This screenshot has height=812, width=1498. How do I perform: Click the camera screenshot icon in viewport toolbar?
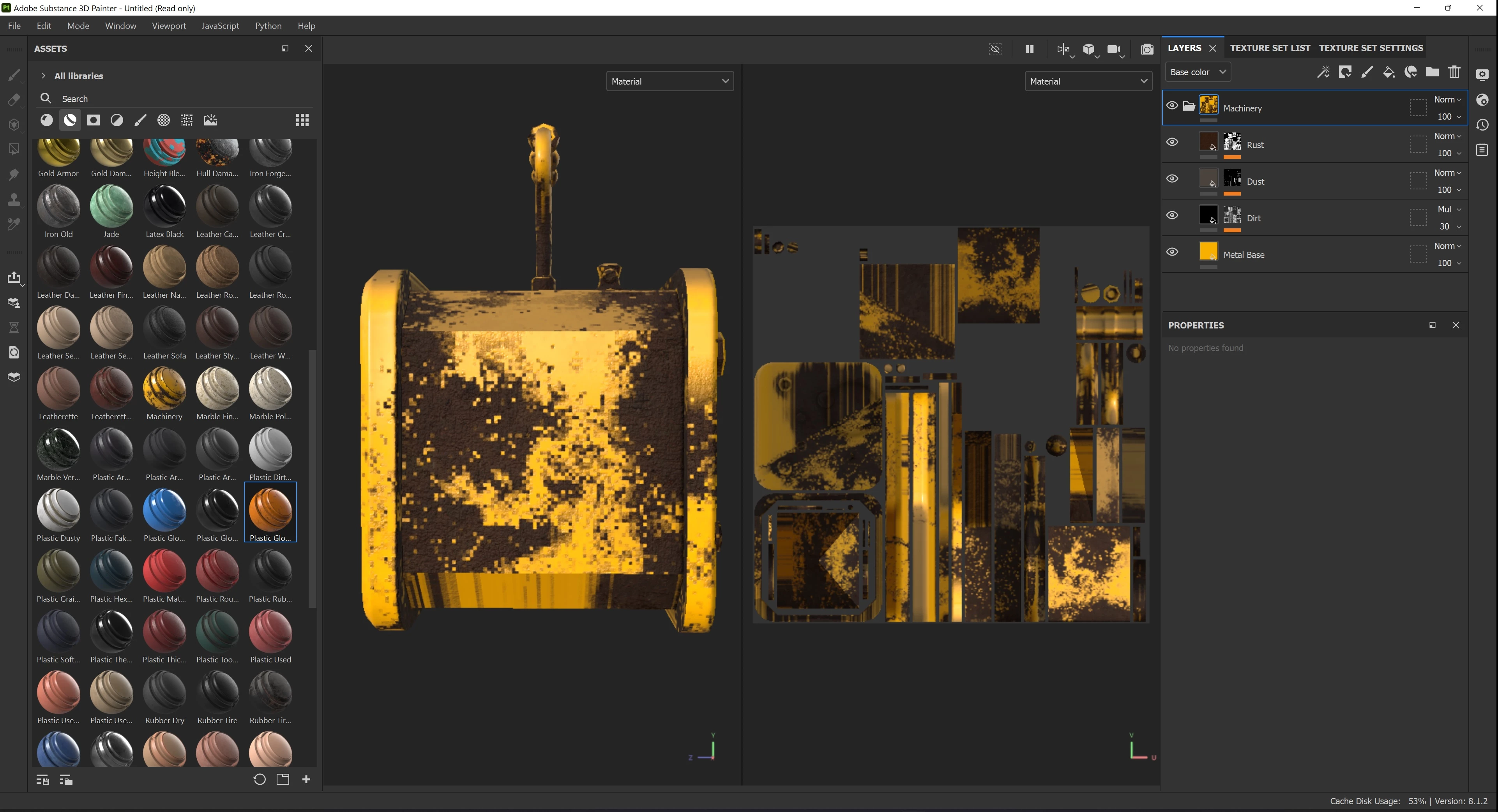pyautogui.click(x=1147, y=49)
